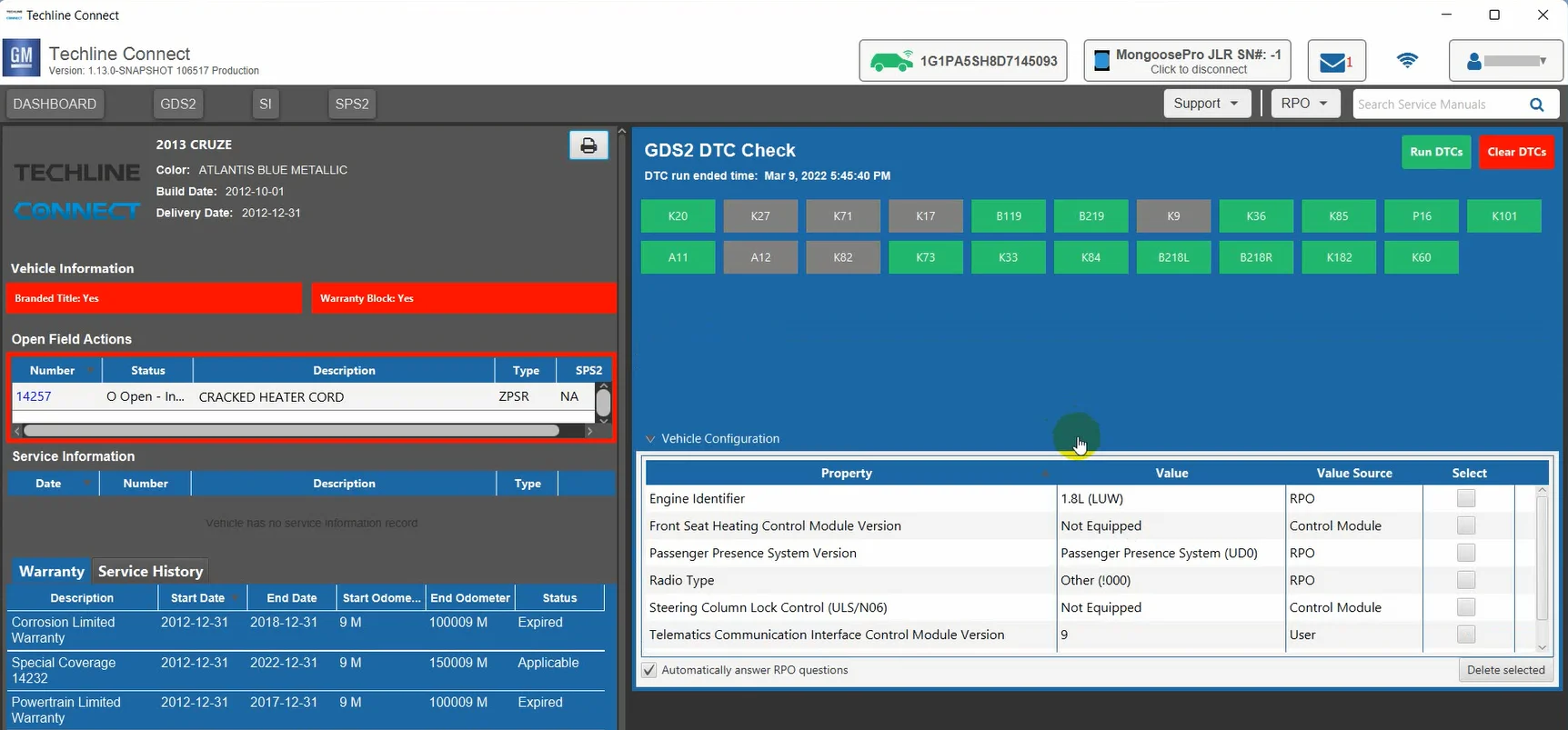Switch to the Service History tab
This screenshot has height=730, width=1568.
coord(150,571)
